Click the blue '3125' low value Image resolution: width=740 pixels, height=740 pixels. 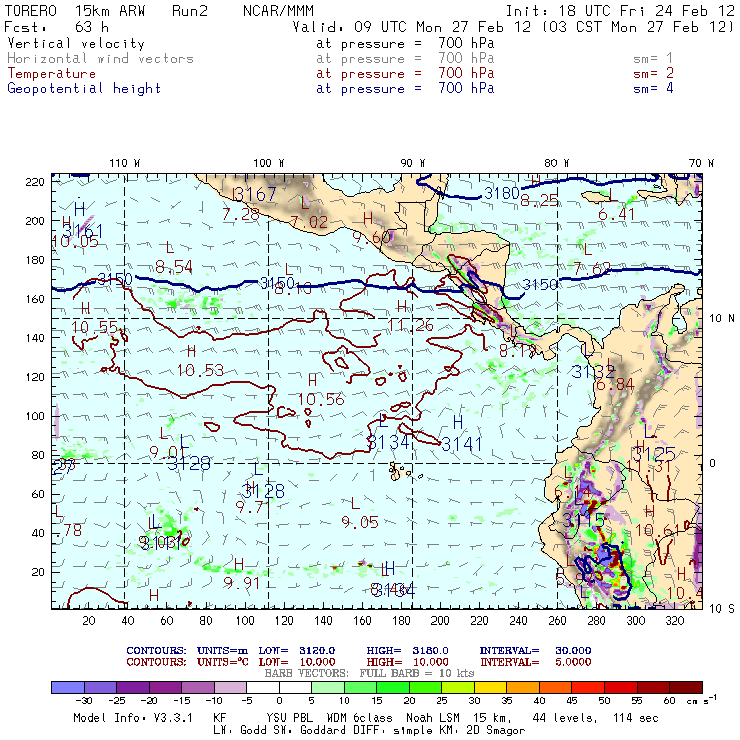coord(654,454)
